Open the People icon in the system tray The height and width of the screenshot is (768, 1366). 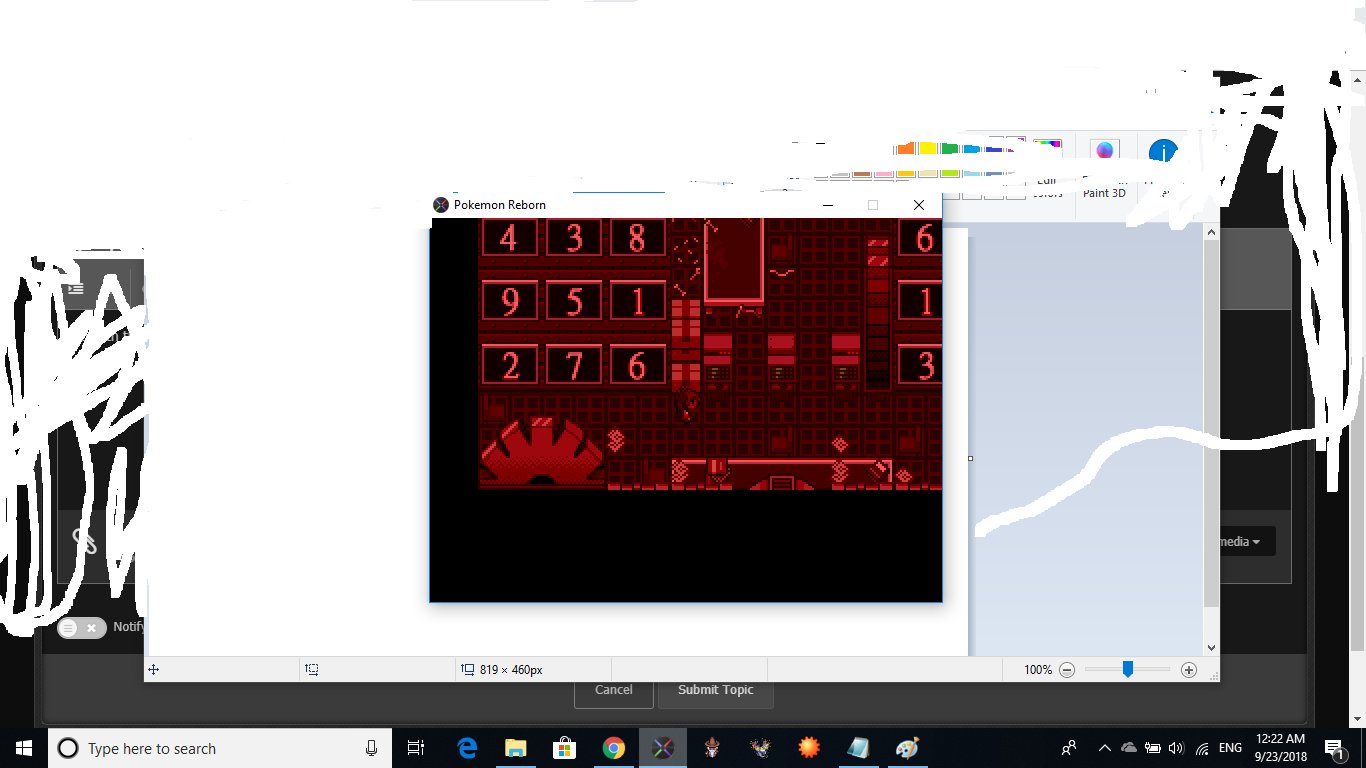click(1069, 748)
